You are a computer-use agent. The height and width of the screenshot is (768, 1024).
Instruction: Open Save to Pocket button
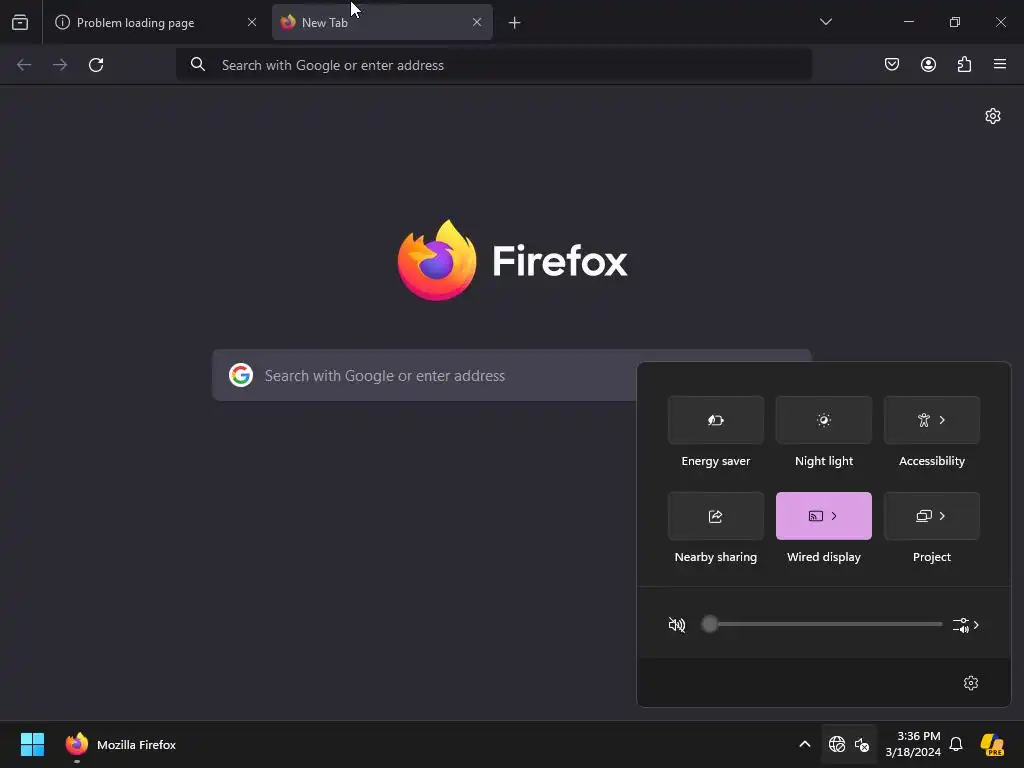[892, 64]
